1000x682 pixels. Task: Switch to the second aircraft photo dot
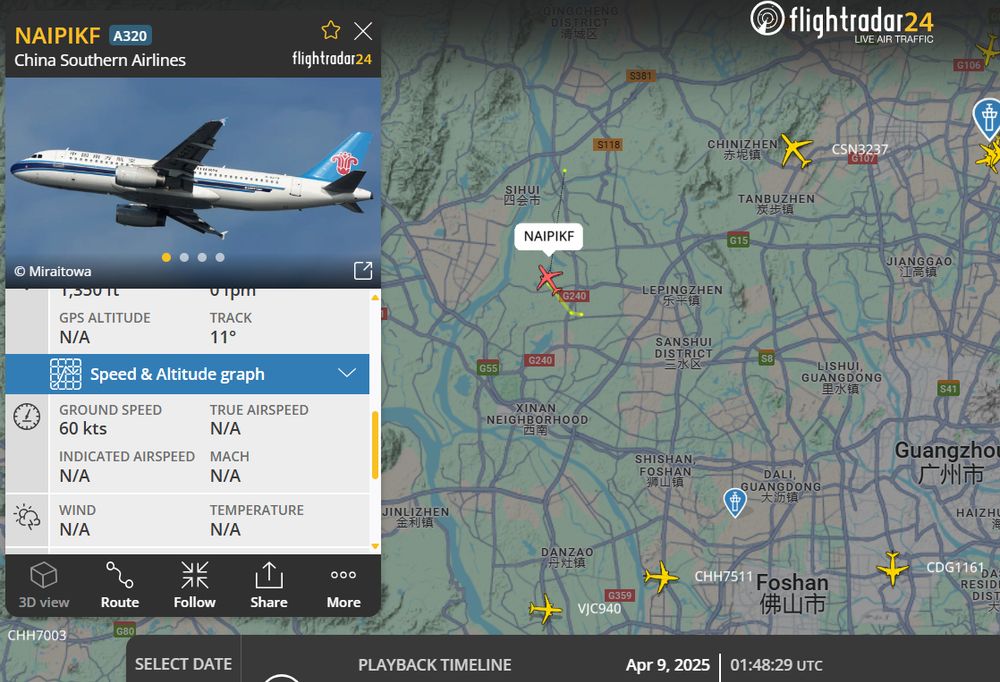(184, 257)
